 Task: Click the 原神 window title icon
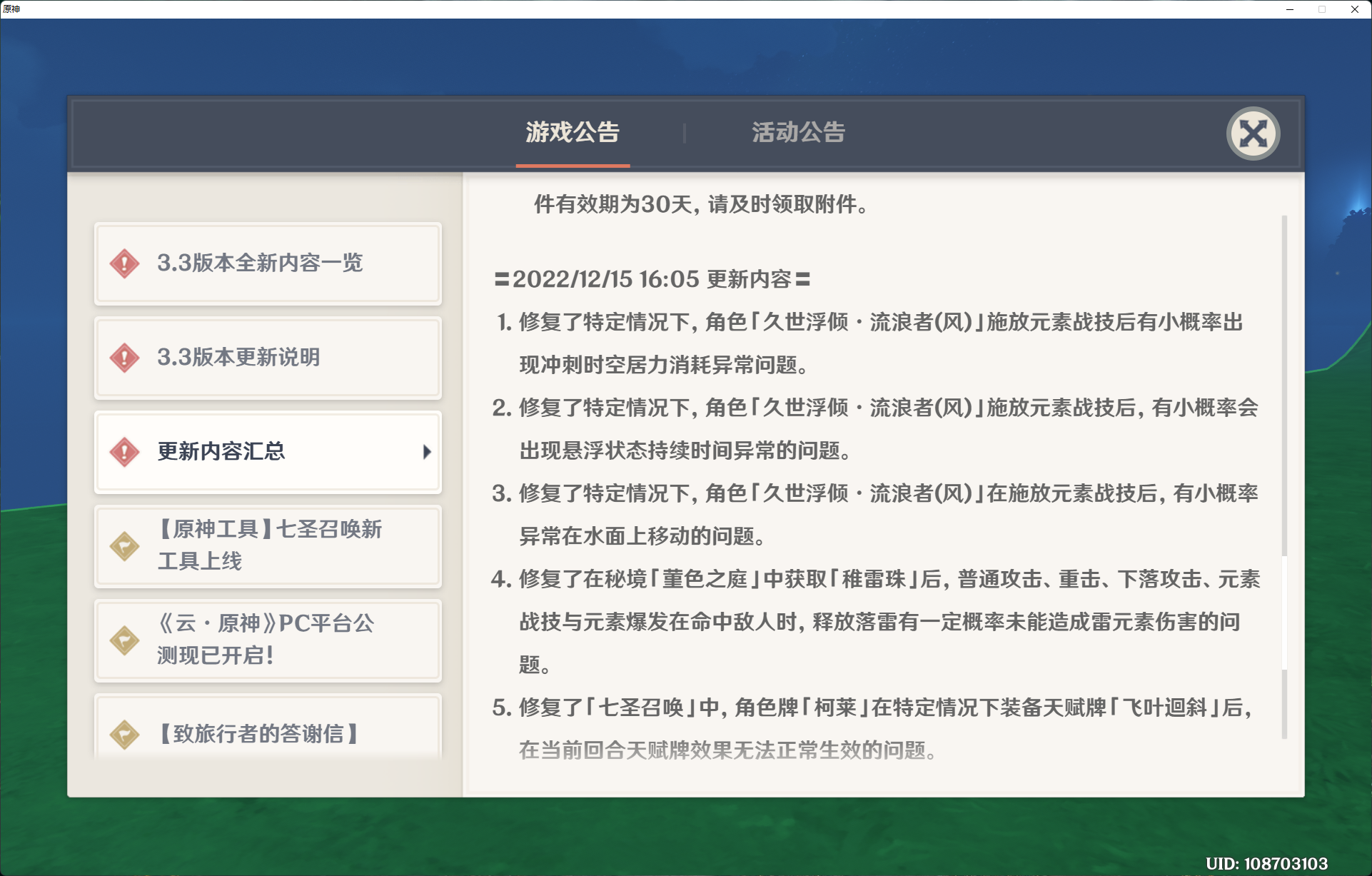click(11, 9)
